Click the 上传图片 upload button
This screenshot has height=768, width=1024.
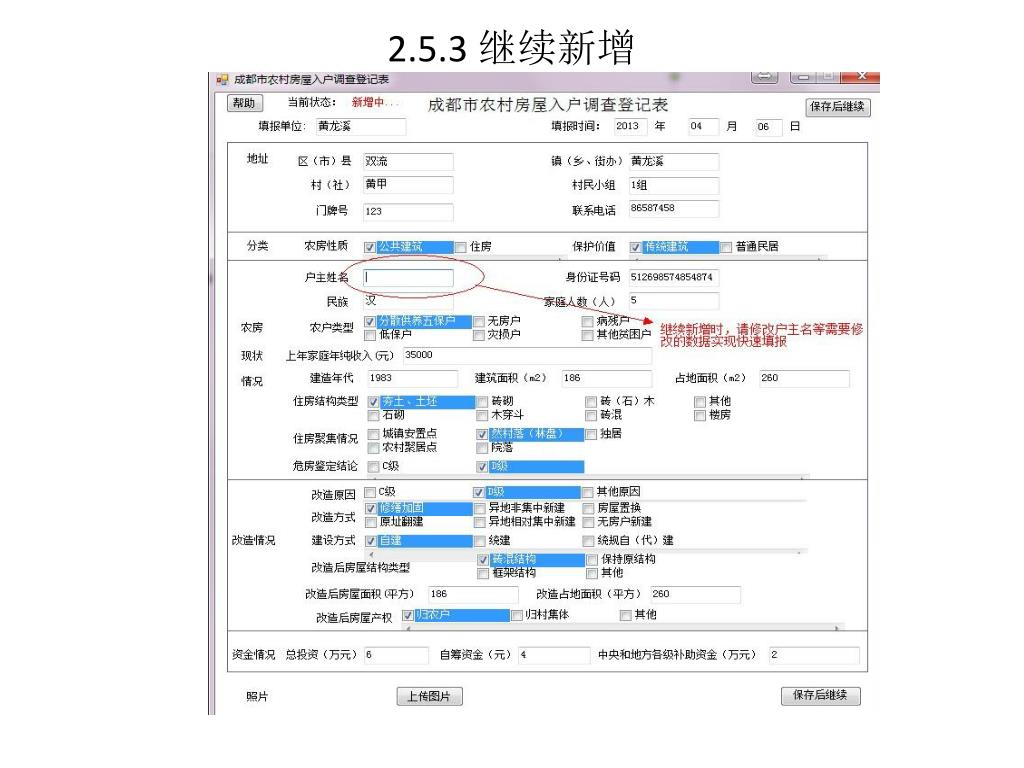tap(429, 697)
